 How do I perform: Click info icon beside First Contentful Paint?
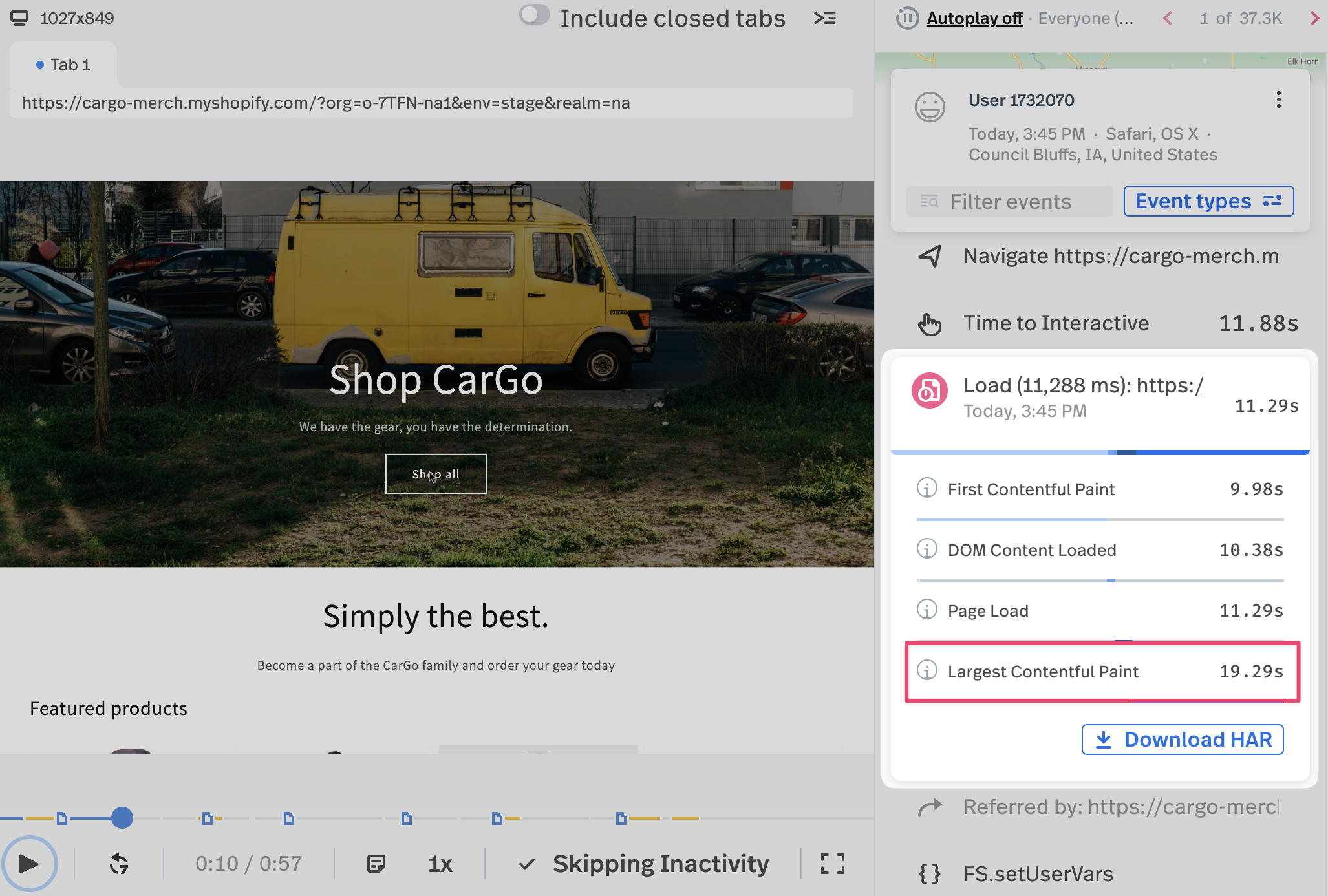[927, 488]
